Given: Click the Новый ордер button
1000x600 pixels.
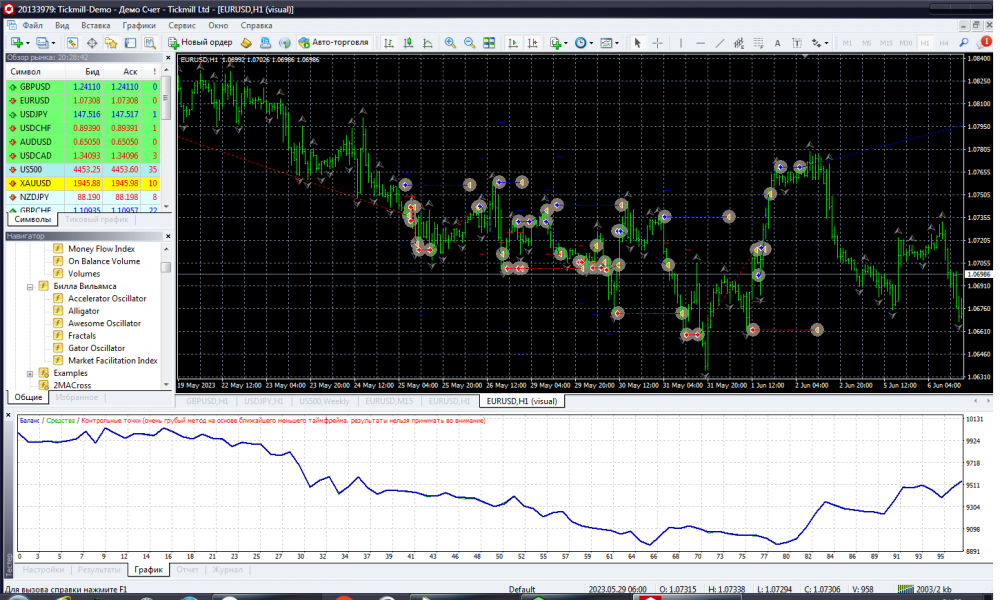Looking at the screenshot, I should [x=200, y=43].
